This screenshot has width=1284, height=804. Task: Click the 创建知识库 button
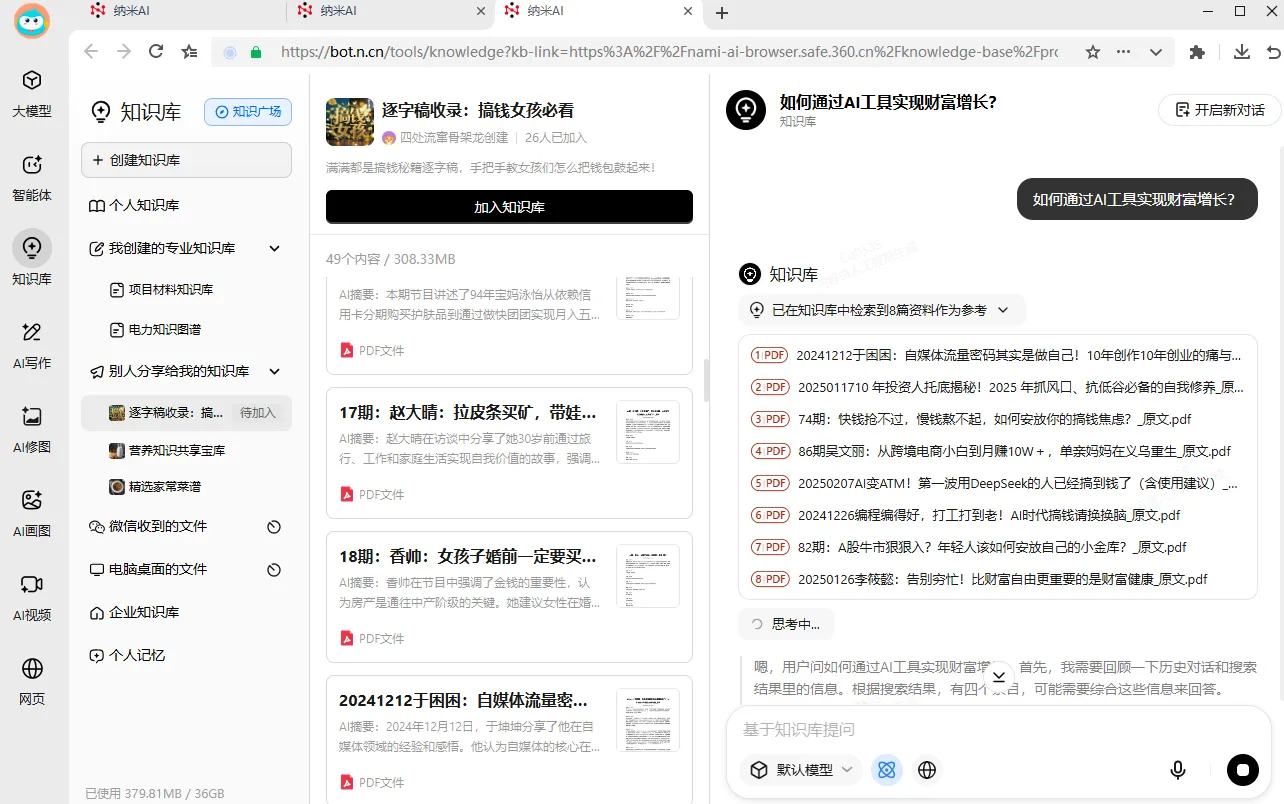coord(186,160)
